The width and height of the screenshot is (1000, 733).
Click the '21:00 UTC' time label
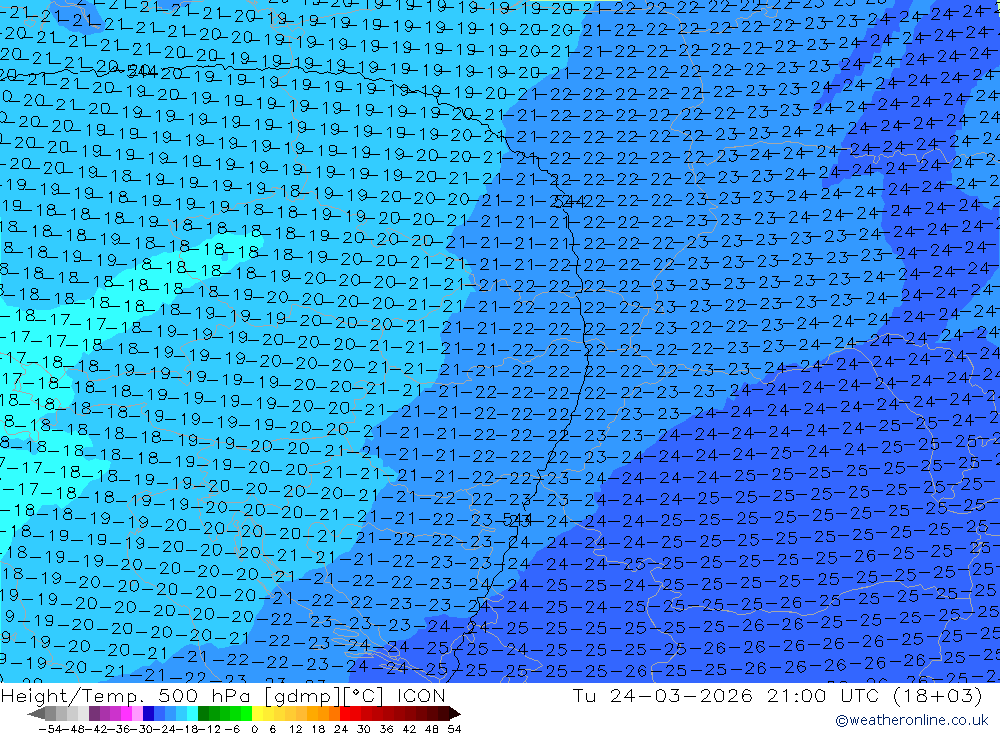823,695
